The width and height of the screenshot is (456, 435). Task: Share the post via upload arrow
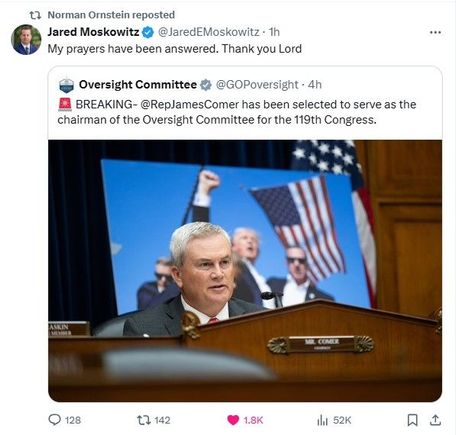click(x=435, y=420)
